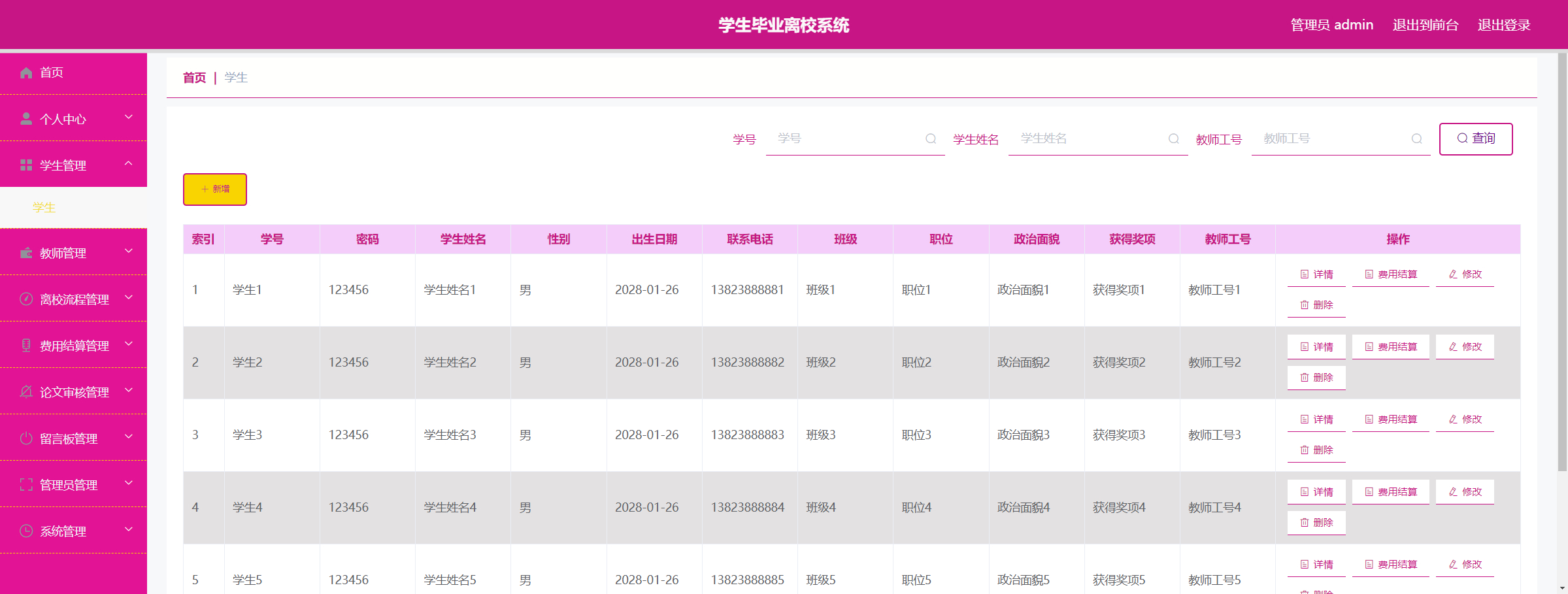Select the 学生 submenu item
This screenshot has width=1568, height=594.
coord(73,208)
